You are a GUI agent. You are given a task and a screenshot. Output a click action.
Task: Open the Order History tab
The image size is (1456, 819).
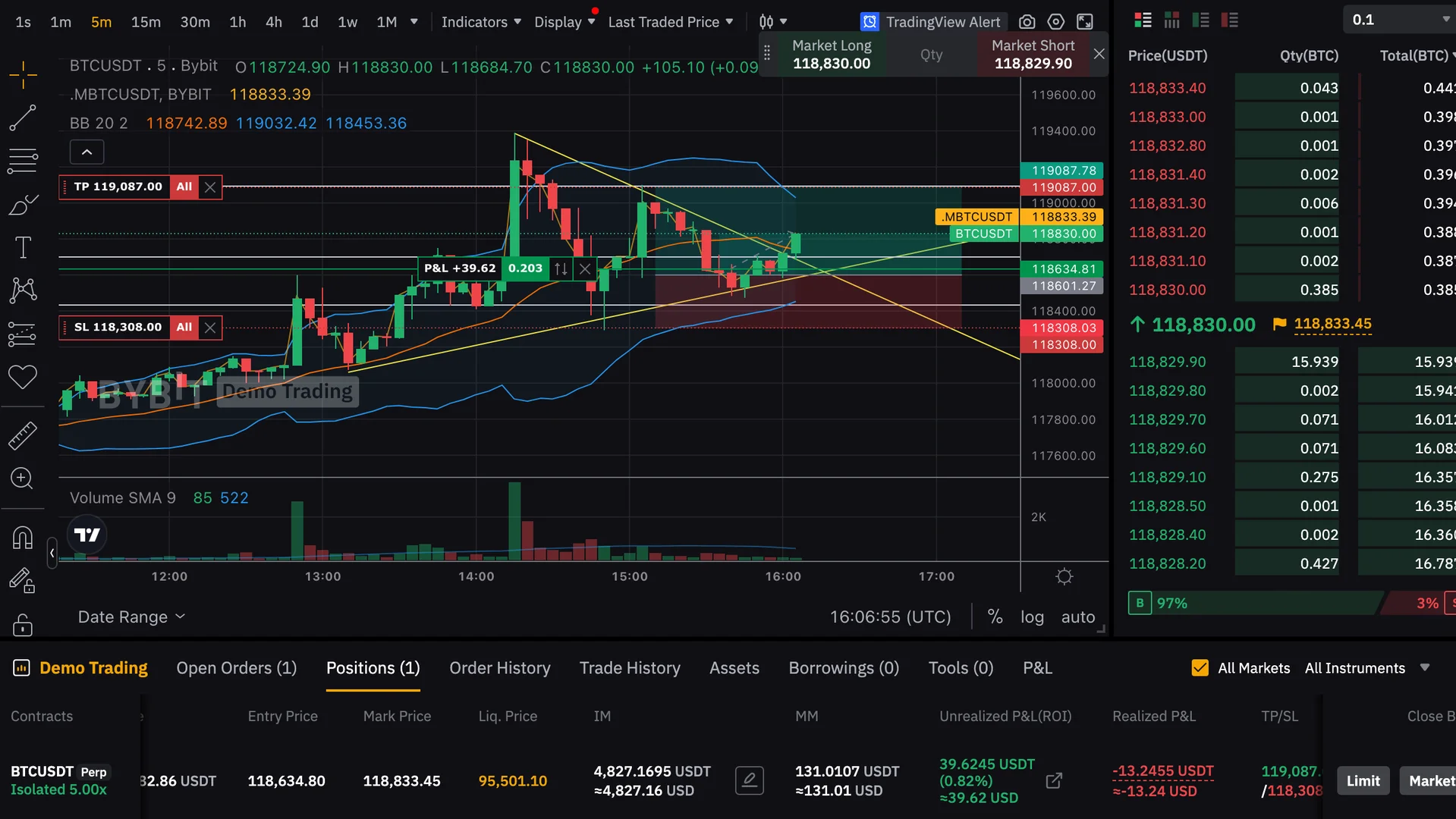click(x=500, y=668)
